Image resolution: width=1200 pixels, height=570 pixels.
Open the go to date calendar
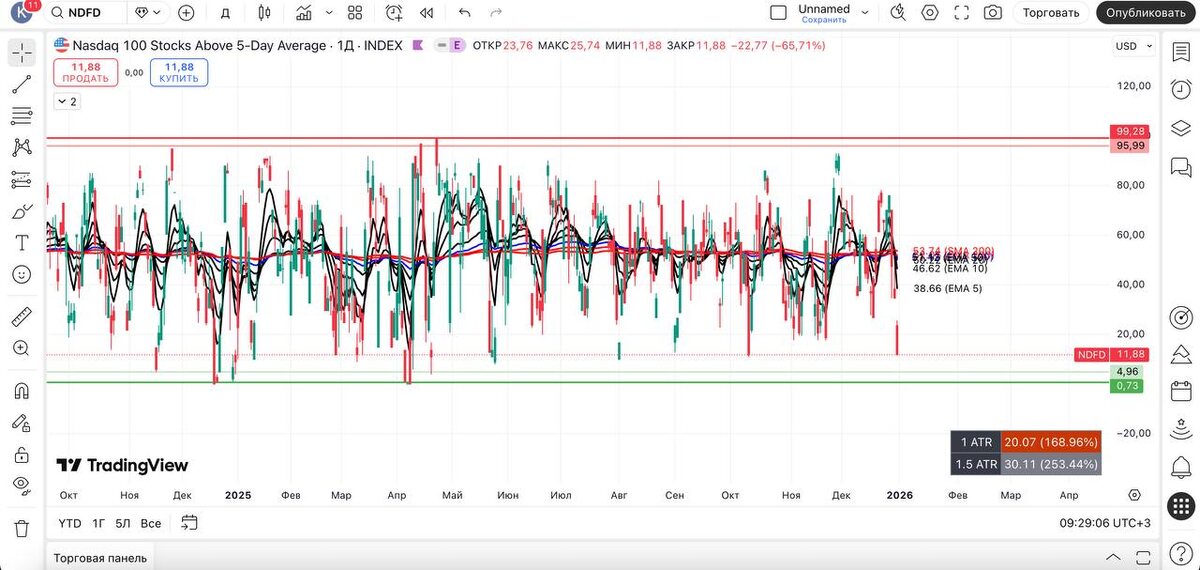pos(189,523)
